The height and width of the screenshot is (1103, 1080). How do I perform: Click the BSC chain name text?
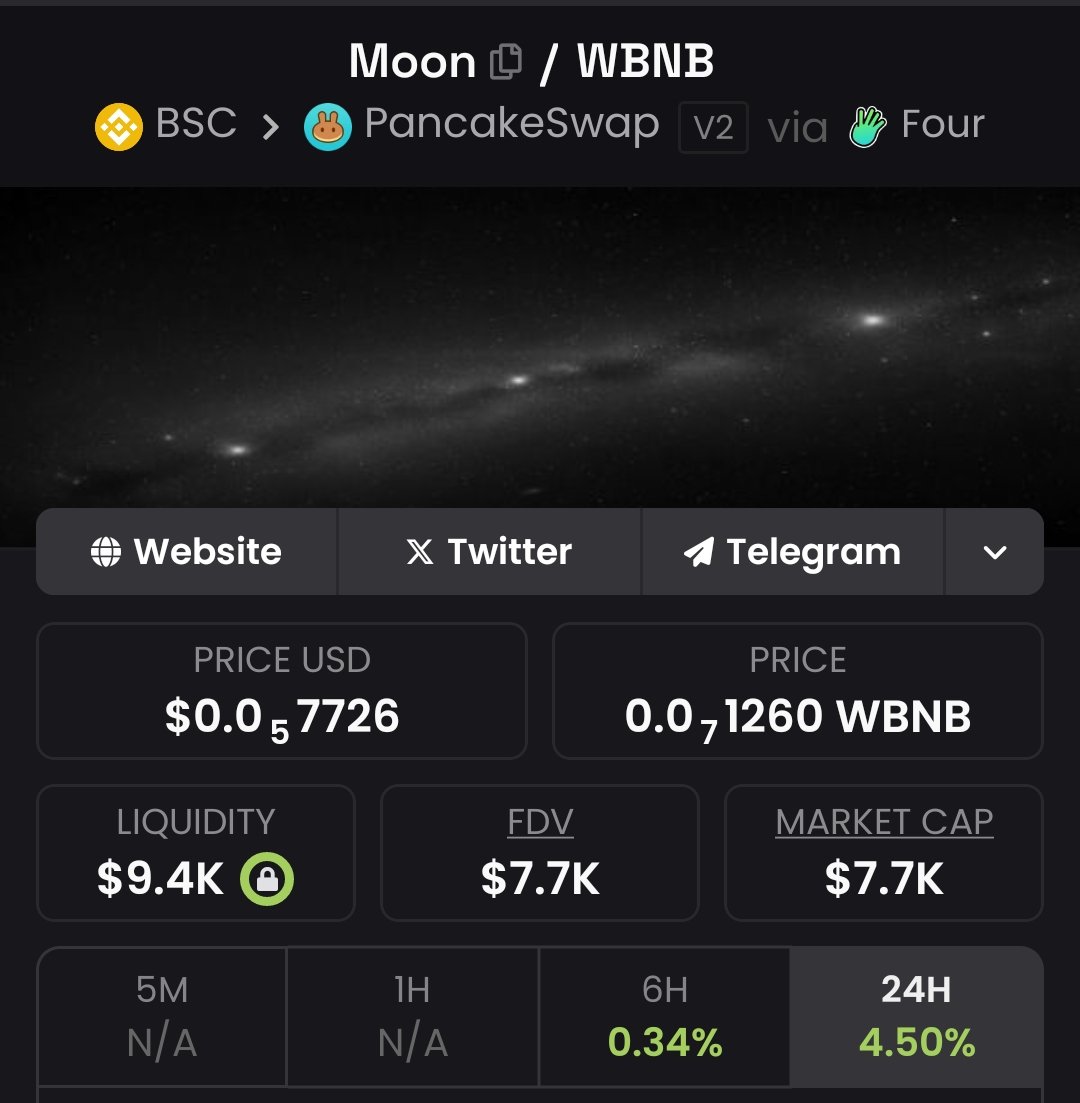(196, 124)
